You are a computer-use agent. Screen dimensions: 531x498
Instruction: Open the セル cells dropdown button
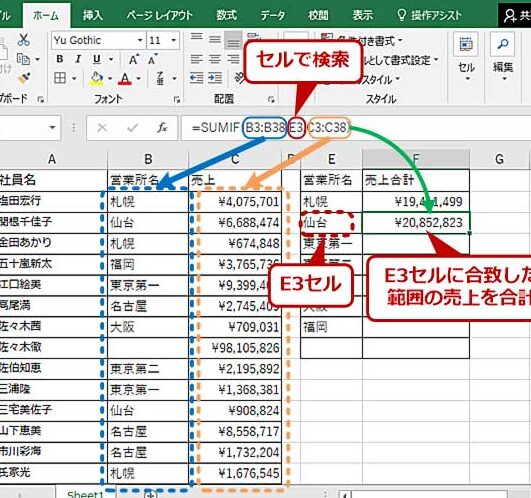point(466,58)
